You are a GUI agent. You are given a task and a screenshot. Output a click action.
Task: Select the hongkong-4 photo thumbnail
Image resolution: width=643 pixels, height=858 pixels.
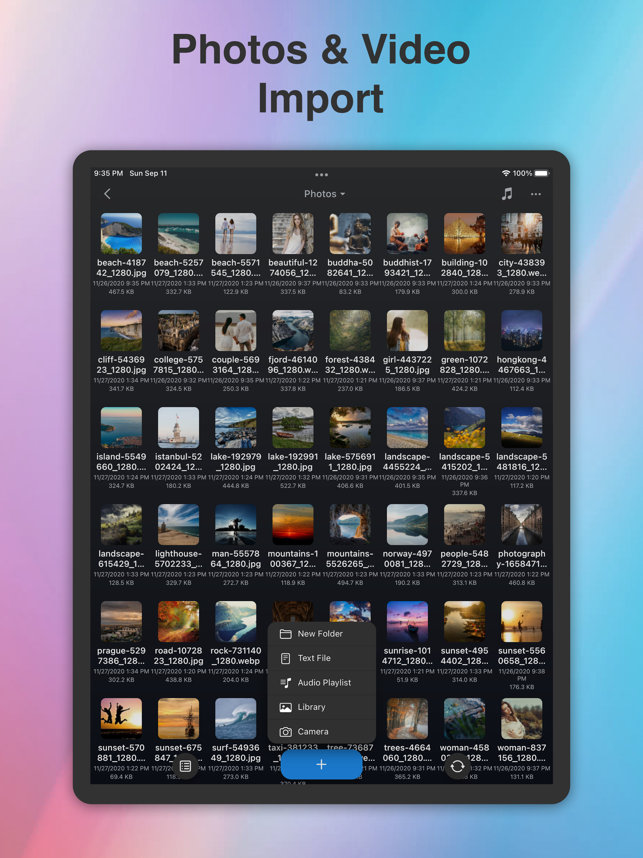(x=522, y=331)
